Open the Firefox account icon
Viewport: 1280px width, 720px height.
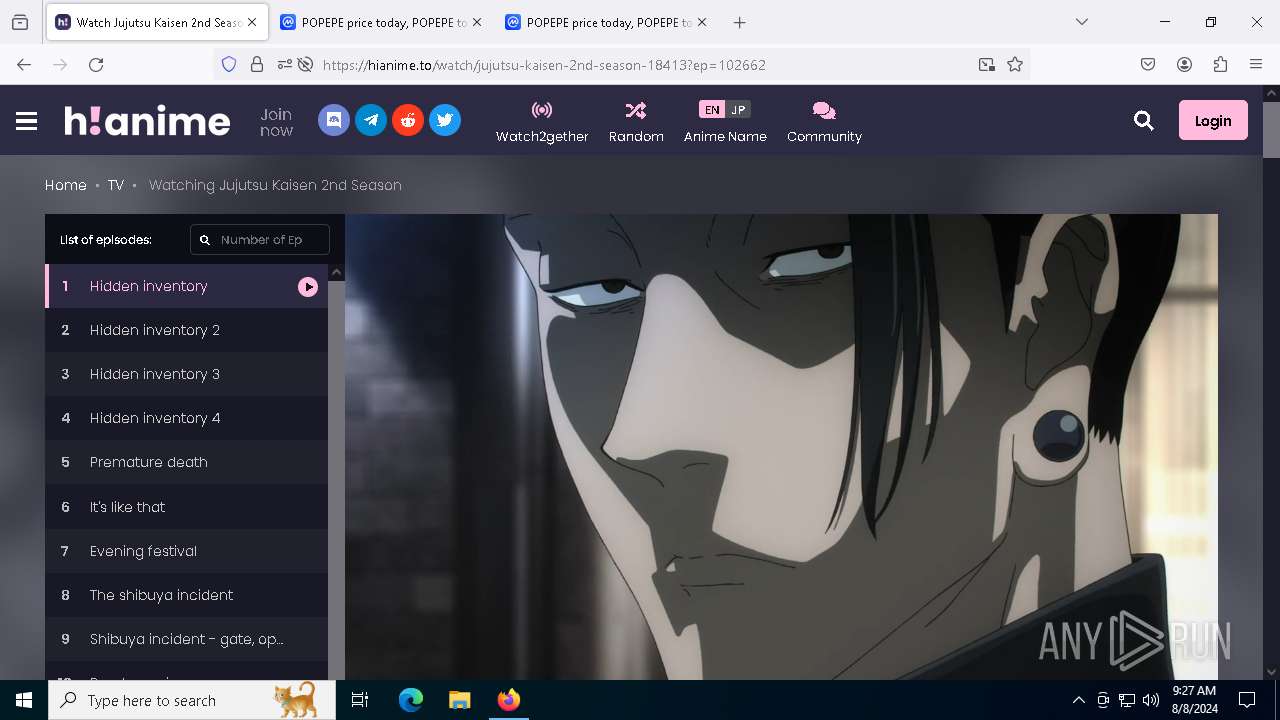(1184, 64)
